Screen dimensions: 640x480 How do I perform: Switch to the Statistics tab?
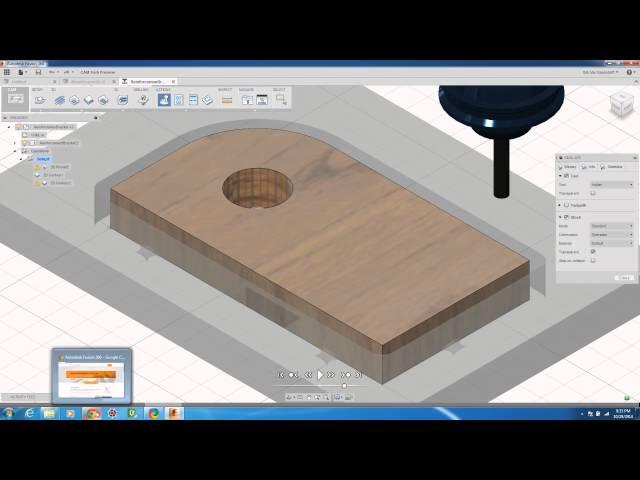coord(613,167)
